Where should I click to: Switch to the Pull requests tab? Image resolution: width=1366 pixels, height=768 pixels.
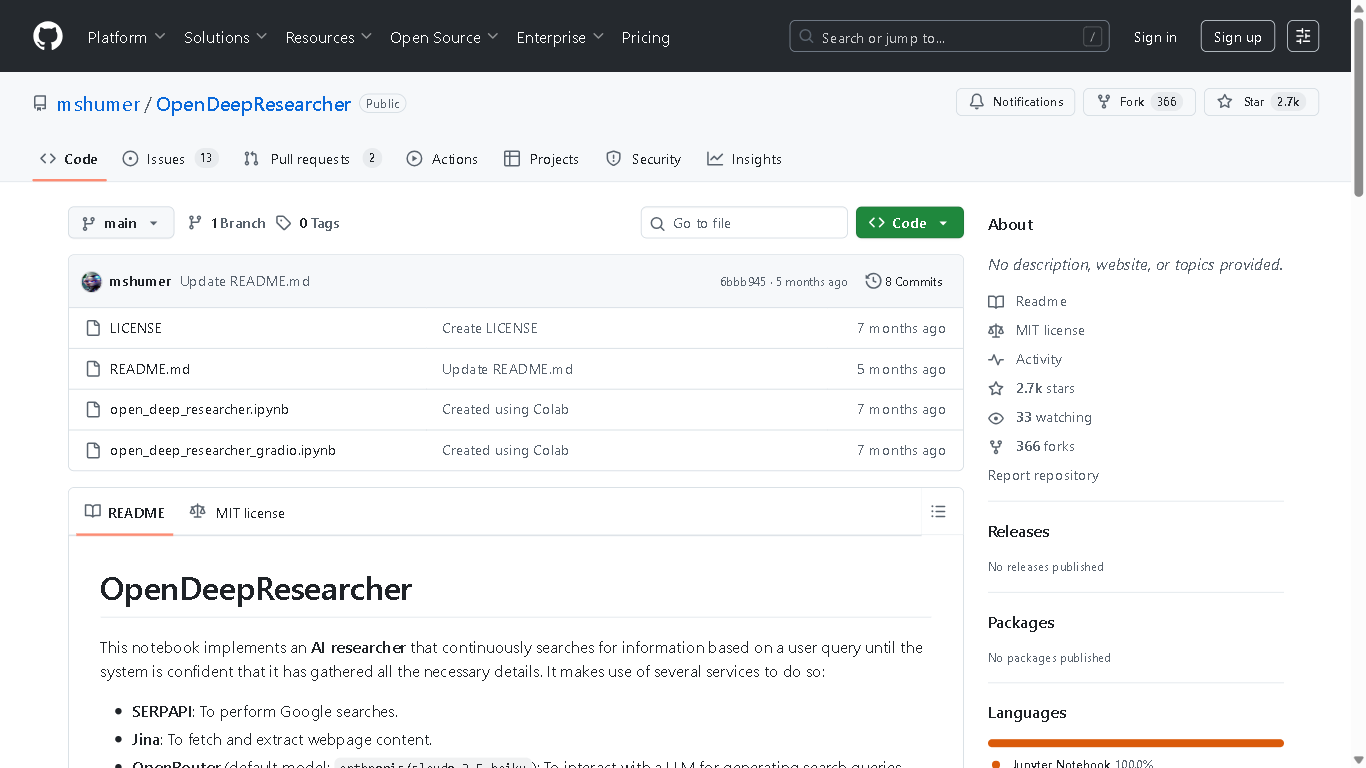click(313, 159)
